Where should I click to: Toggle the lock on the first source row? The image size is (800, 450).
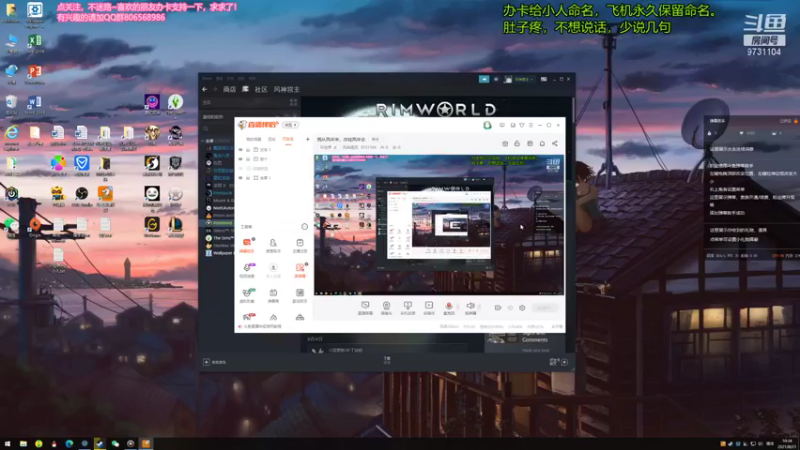tap(248, 149)
